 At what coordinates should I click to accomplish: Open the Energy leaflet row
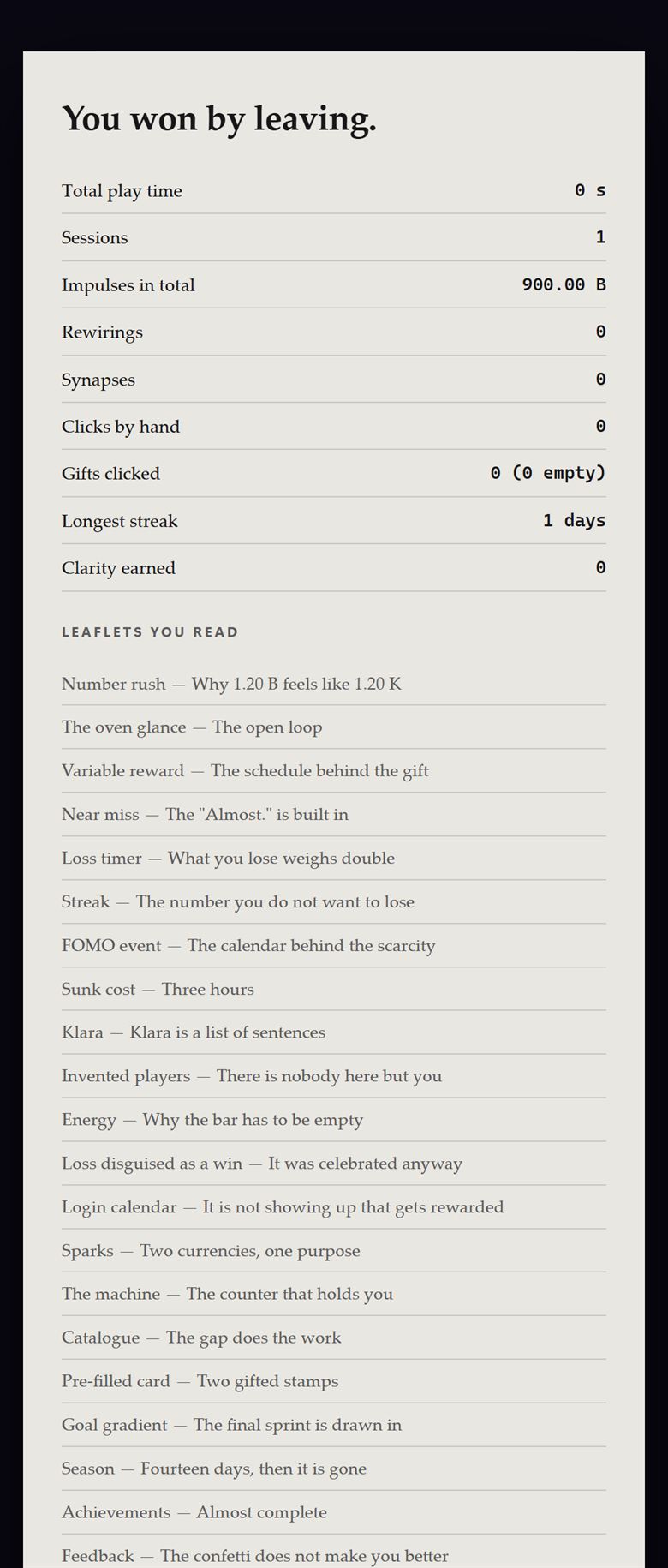tap(334, 1120)
